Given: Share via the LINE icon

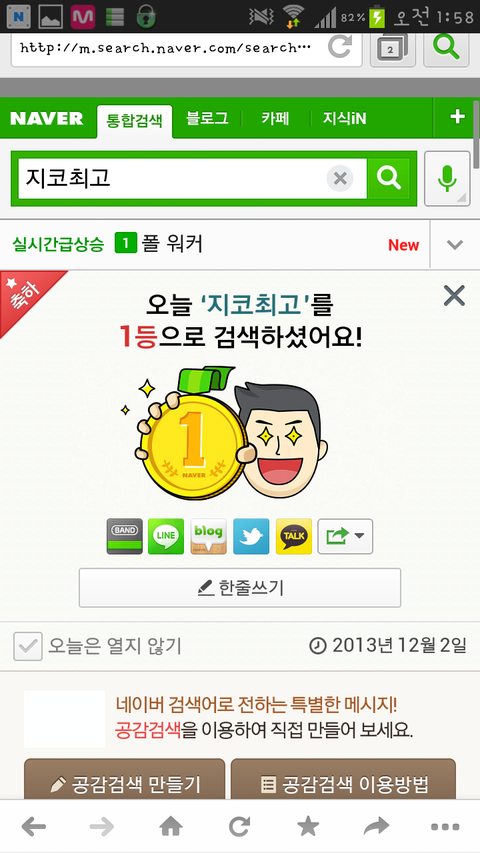Looking at the screenshot, I should (x=166, y=536).
